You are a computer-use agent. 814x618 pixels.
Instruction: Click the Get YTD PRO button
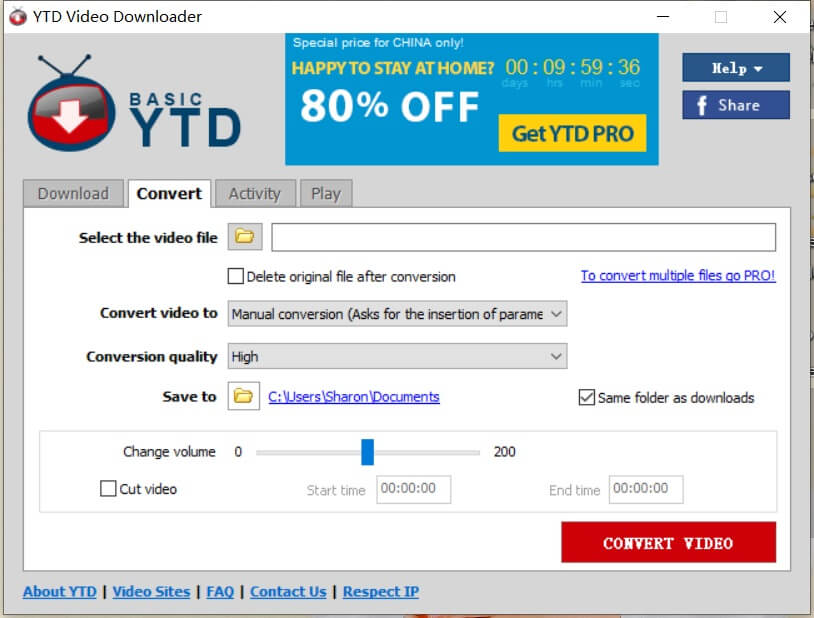(572, 133)
